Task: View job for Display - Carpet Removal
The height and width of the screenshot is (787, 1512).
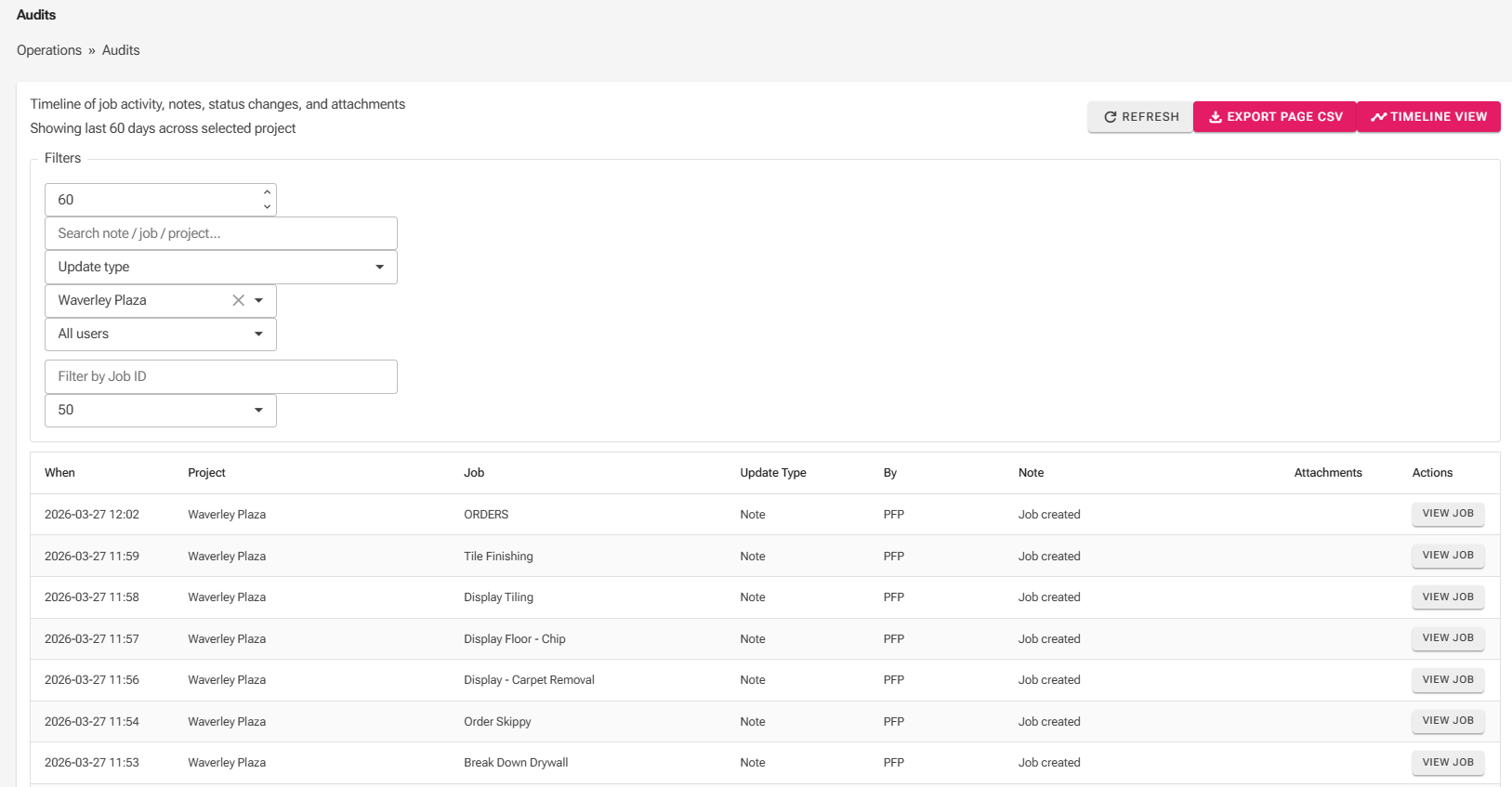Action: [1448, 680]
